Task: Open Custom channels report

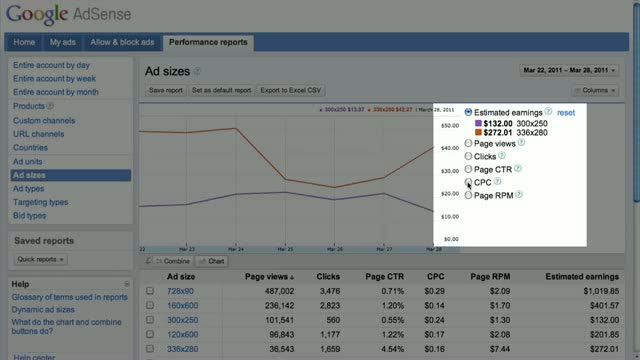Action: [44, 120]
